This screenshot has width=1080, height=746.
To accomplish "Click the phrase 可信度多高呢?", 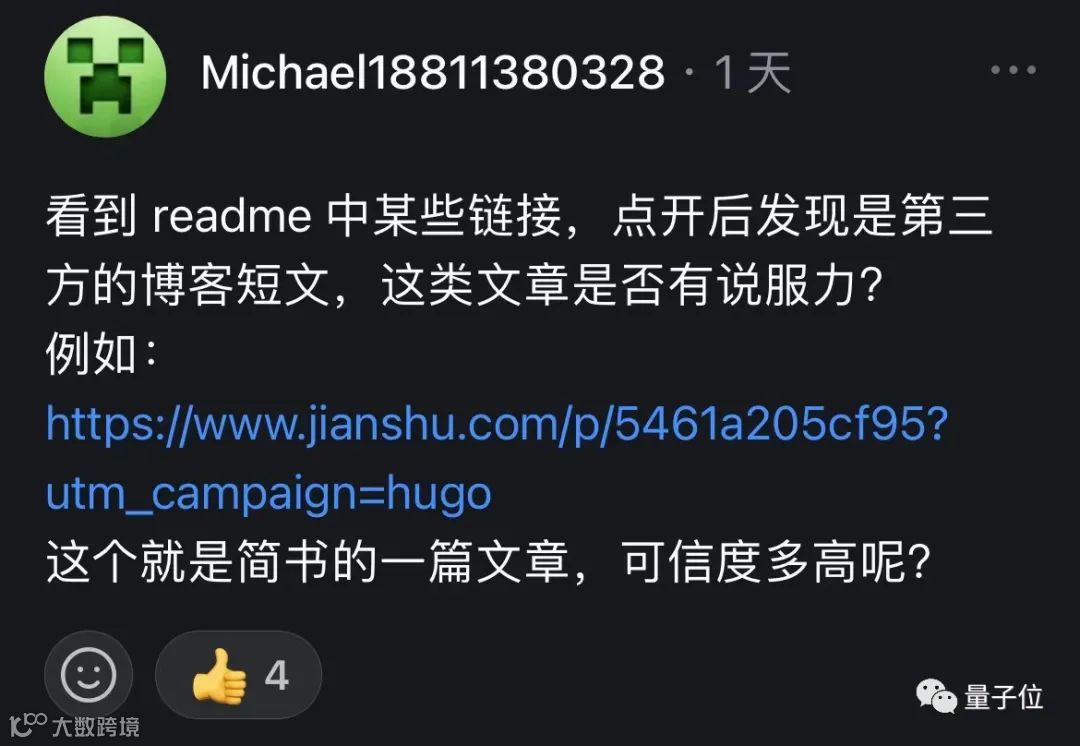I will point(776,562).
